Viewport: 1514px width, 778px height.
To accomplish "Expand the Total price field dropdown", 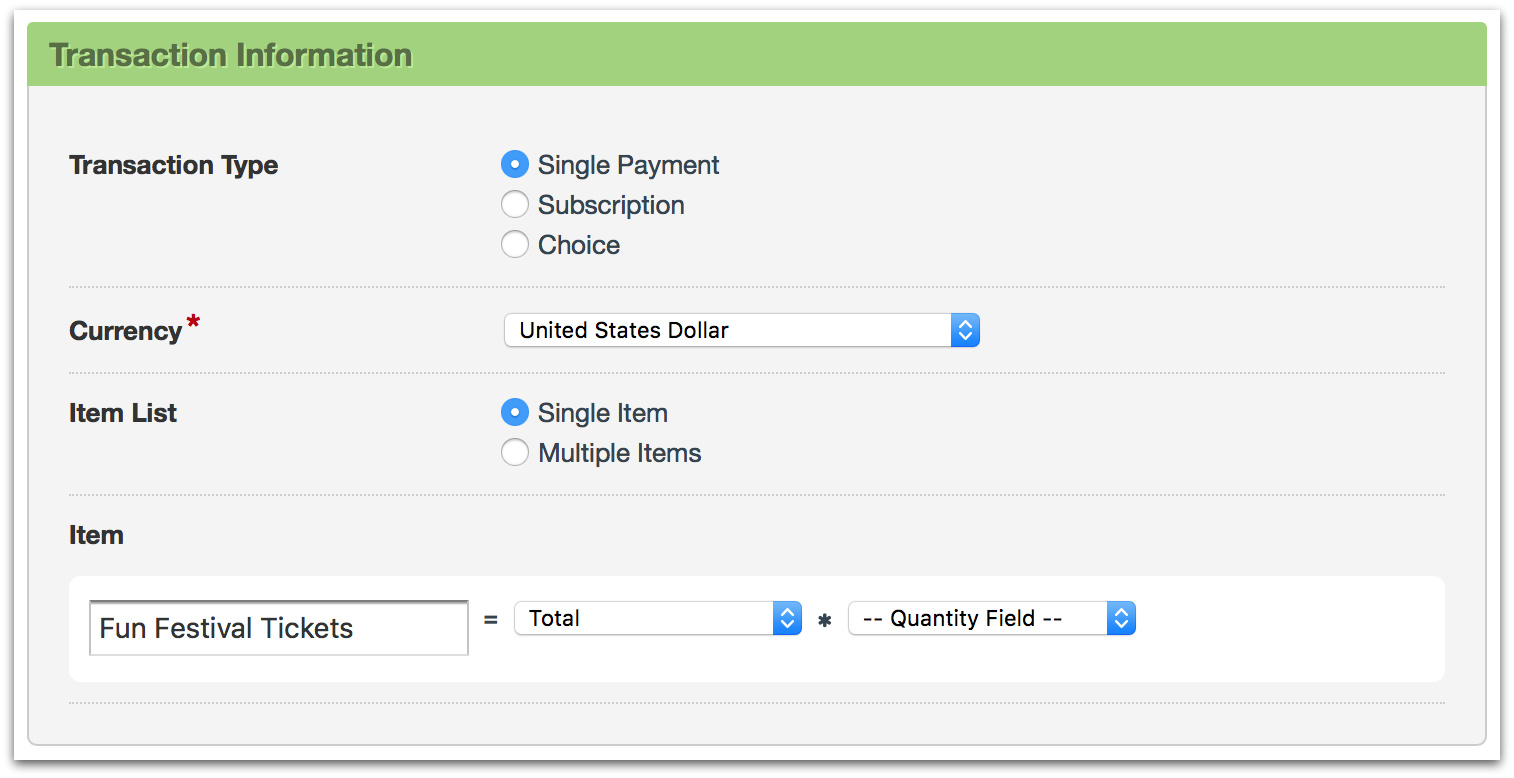I will 645,619.
